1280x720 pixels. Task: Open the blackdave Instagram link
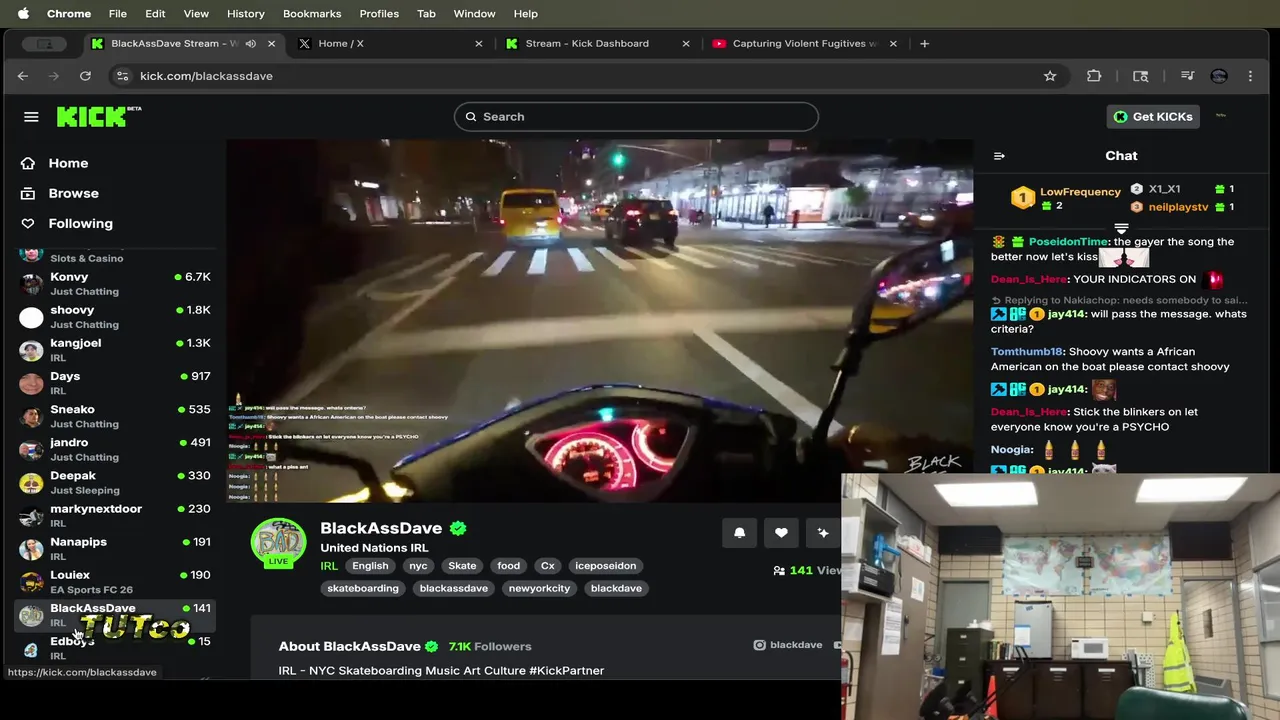point(788,645)
